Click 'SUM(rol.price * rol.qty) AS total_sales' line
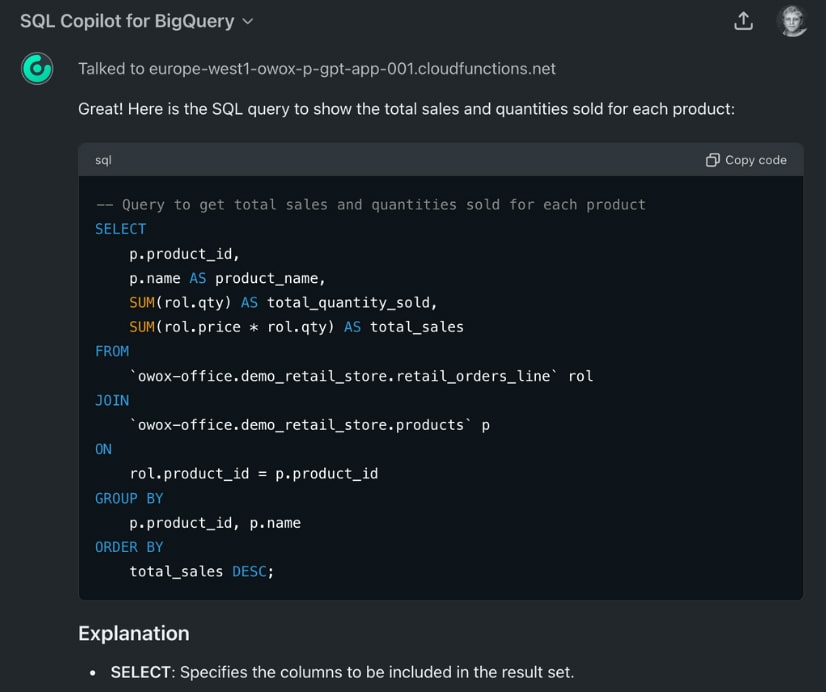The width and height of the screenshot is (826, 692). pyautogui.click(x=296, y=327)
